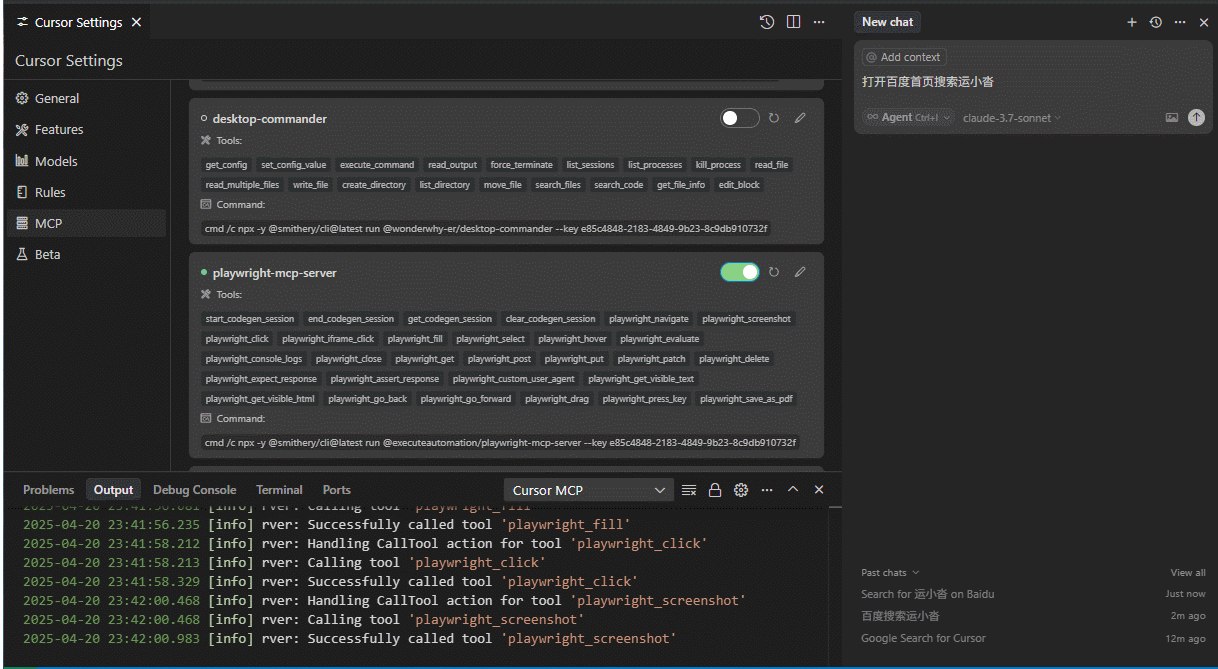The height and width of the screenshot is (669, 1218).
Task: Open the Cursor MCP output channel dropdown
Action: [589, 490]
